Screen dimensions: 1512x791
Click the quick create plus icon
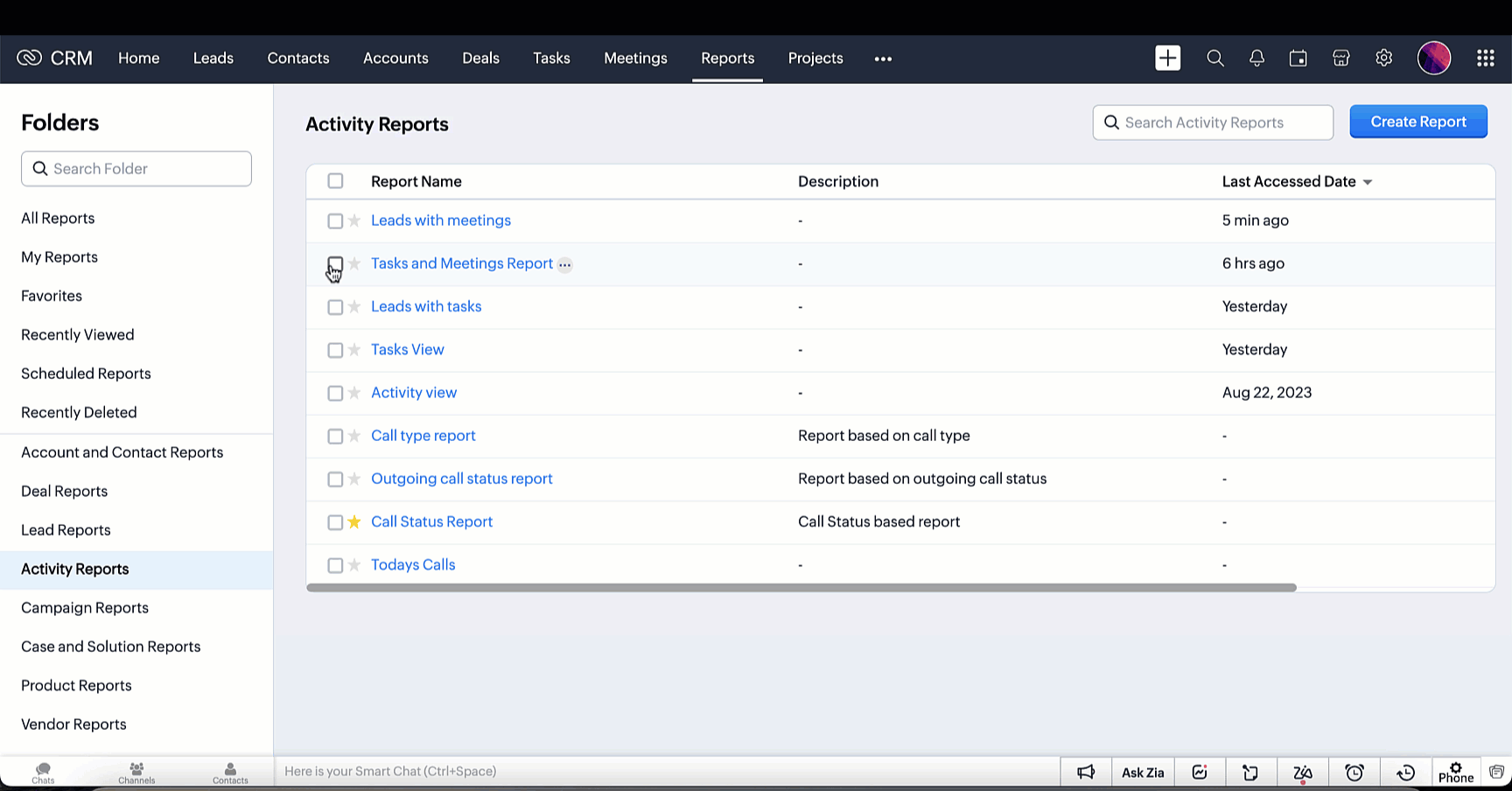1168,59
